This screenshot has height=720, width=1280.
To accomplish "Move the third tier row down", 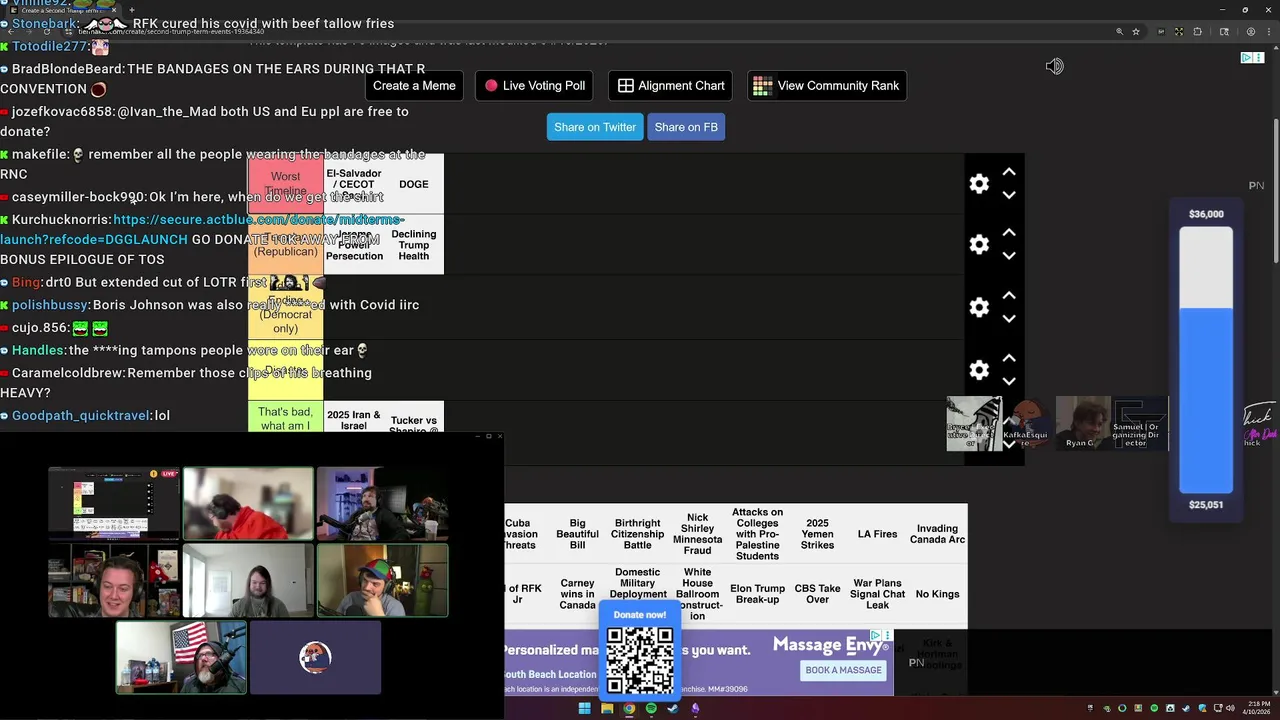I will pos(1009,319).
